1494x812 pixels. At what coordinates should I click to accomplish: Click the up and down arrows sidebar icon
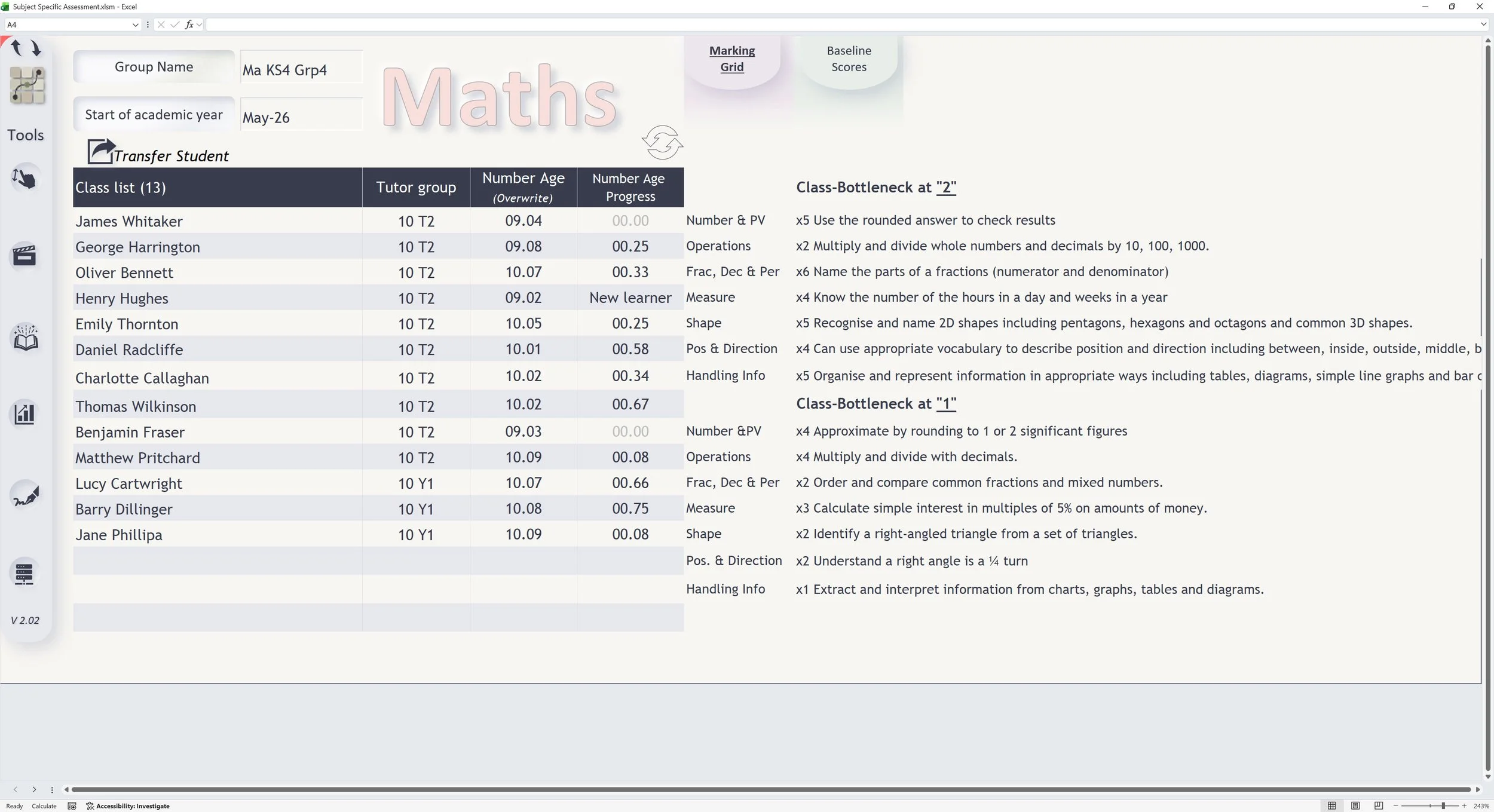click(26, 48)
